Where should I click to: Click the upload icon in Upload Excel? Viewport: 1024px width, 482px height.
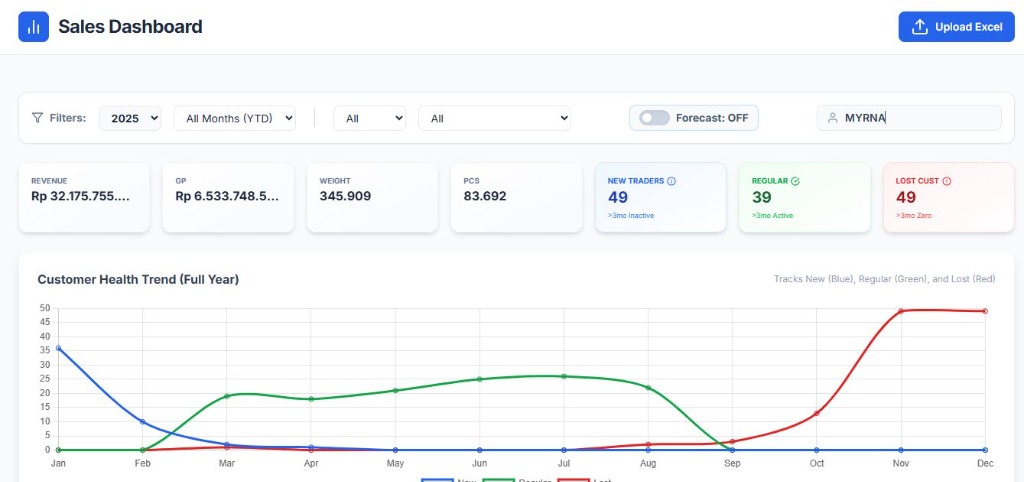click(x=920, y=27)
